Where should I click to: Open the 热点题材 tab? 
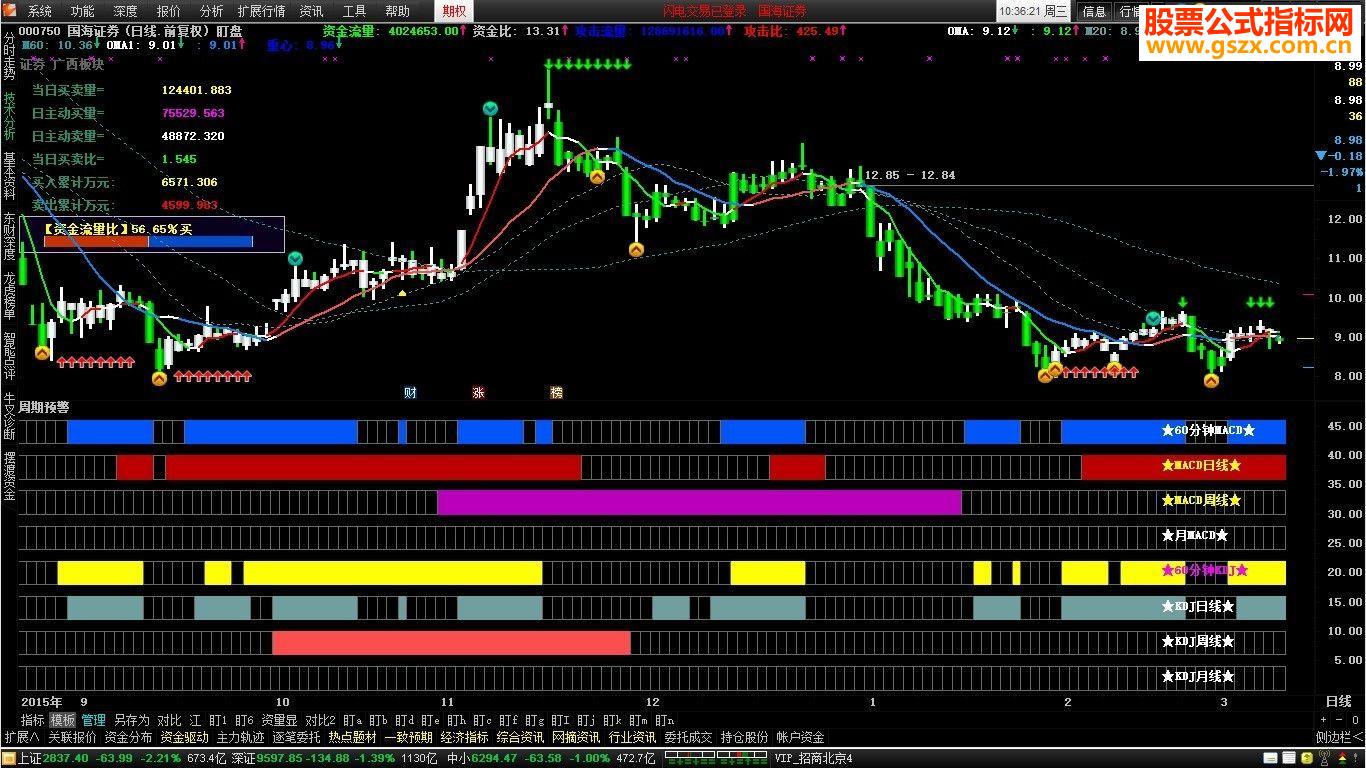click(x=352, y=738)
